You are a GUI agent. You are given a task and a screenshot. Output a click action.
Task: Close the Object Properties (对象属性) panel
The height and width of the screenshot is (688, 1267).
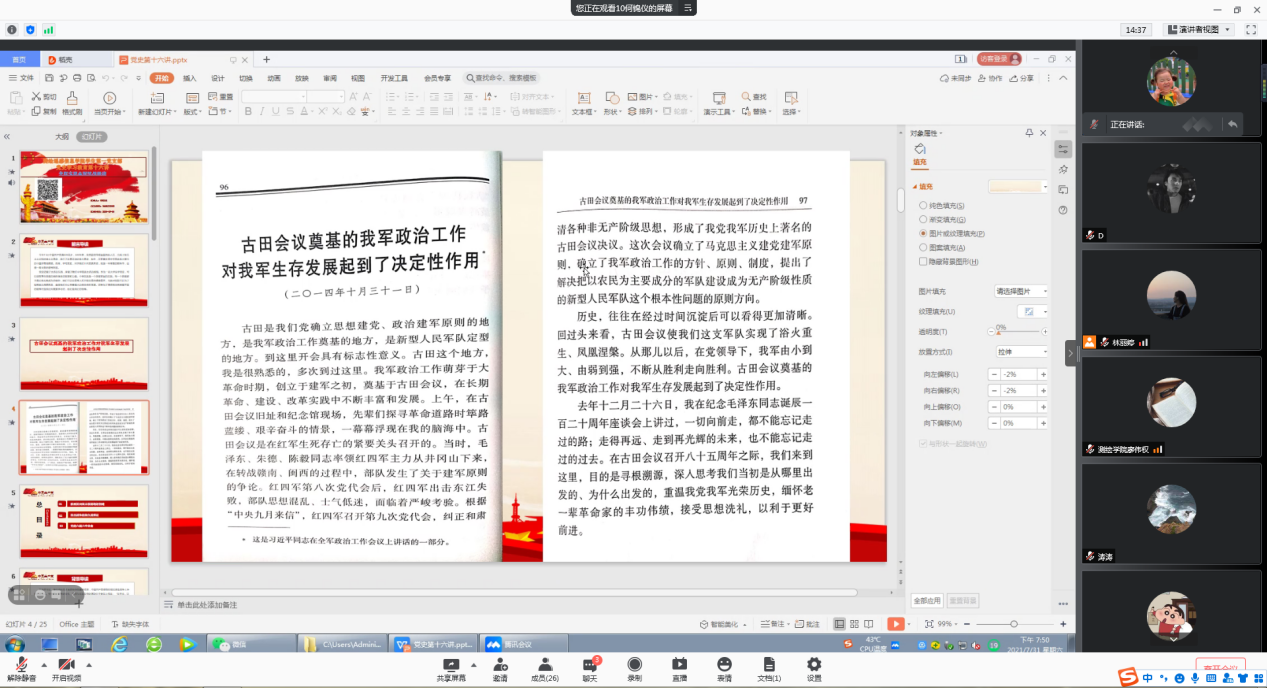tap(1044, 133)
